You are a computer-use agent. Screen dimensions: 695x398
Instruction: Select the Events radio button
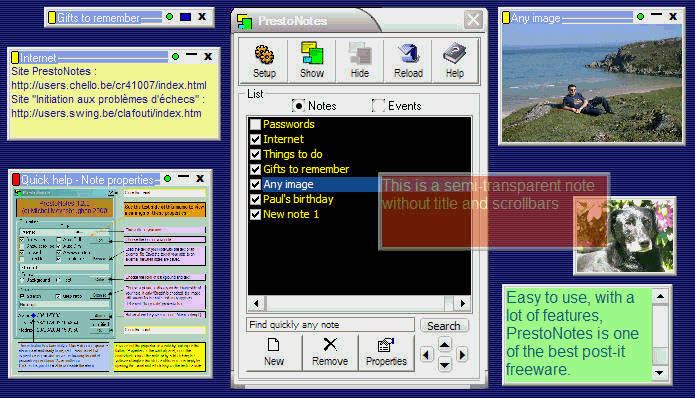point(378,105)
